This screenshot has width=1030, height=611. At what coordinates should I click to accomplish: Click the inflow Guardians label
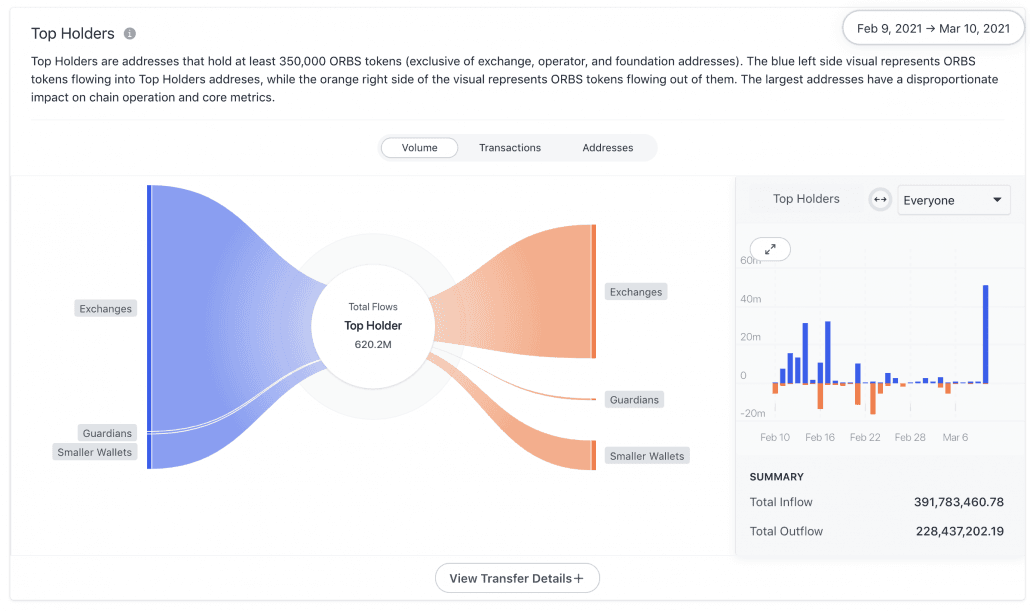pos(107,433)
